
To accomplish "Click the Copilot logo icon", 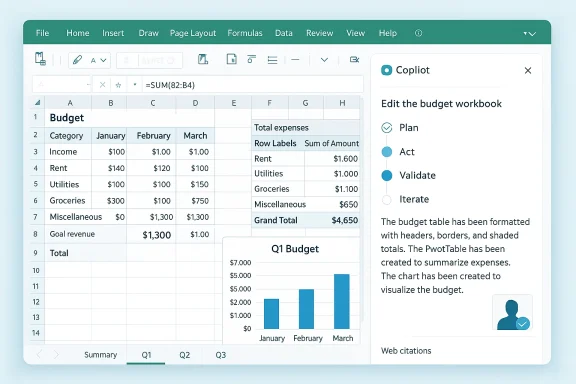I will 386,70.
